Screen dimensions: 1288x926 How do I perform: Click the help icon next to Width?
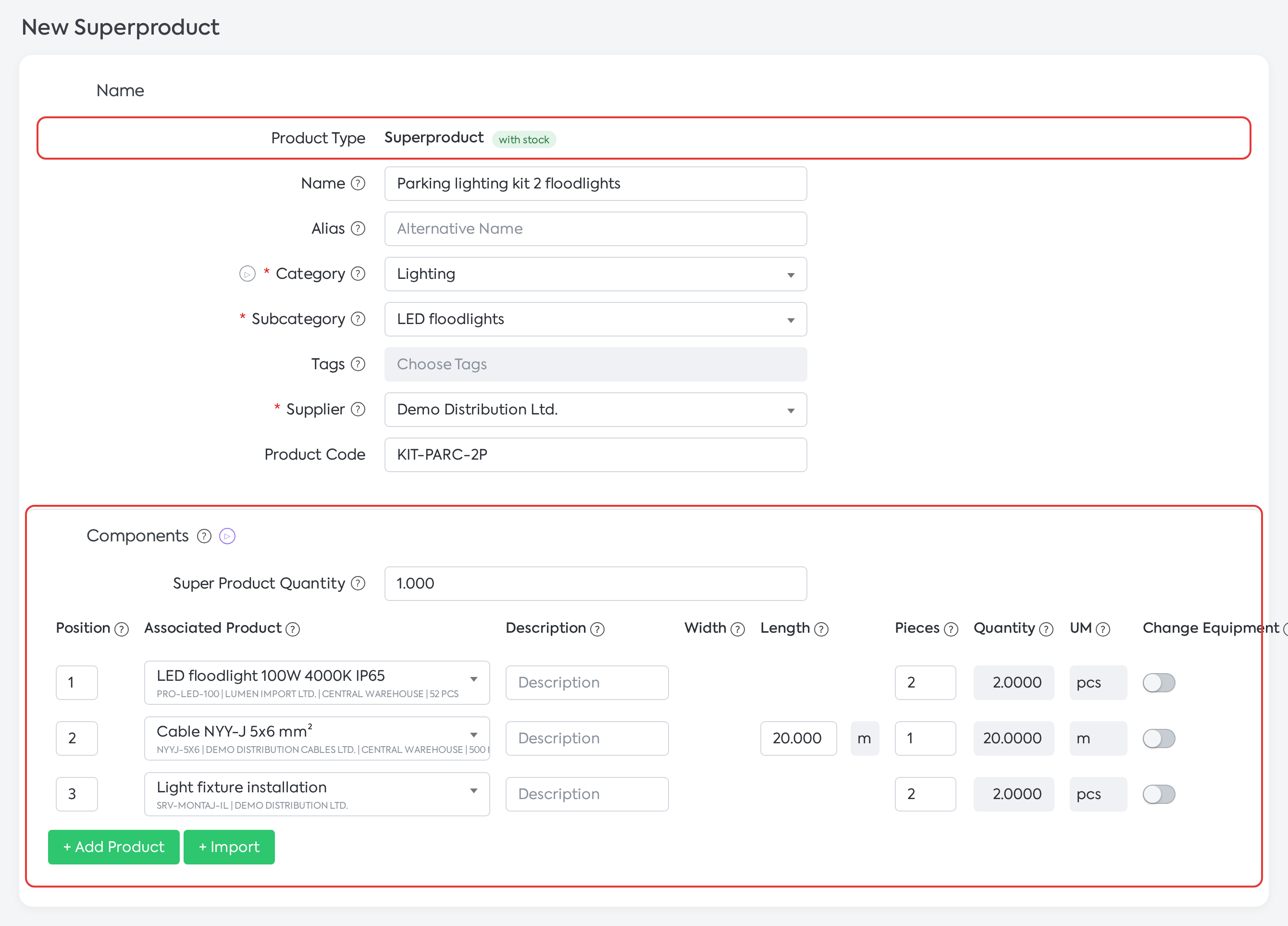tap(738, 629)
